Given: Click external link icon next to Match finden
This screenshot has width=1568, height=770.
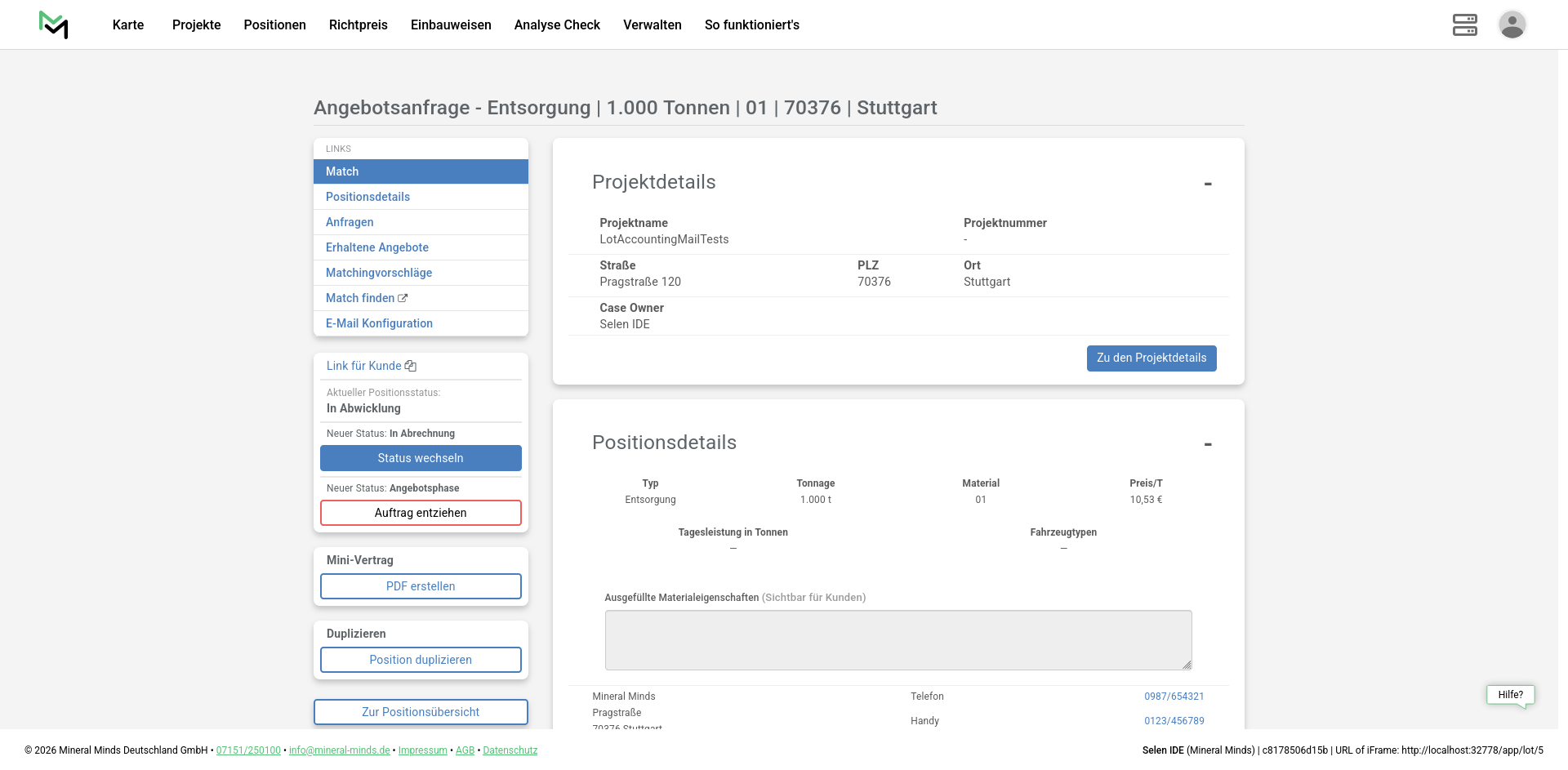Looking at the screenshot, I should pos(403,298).
